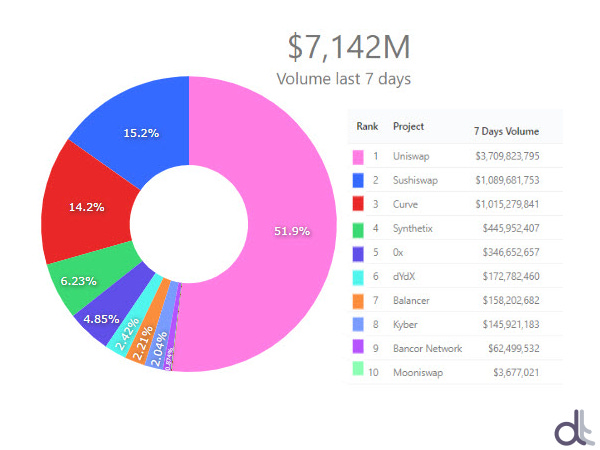Click the $62,499,532 volume value
Viewport: 600px width, 450px height.
point(514,349)
